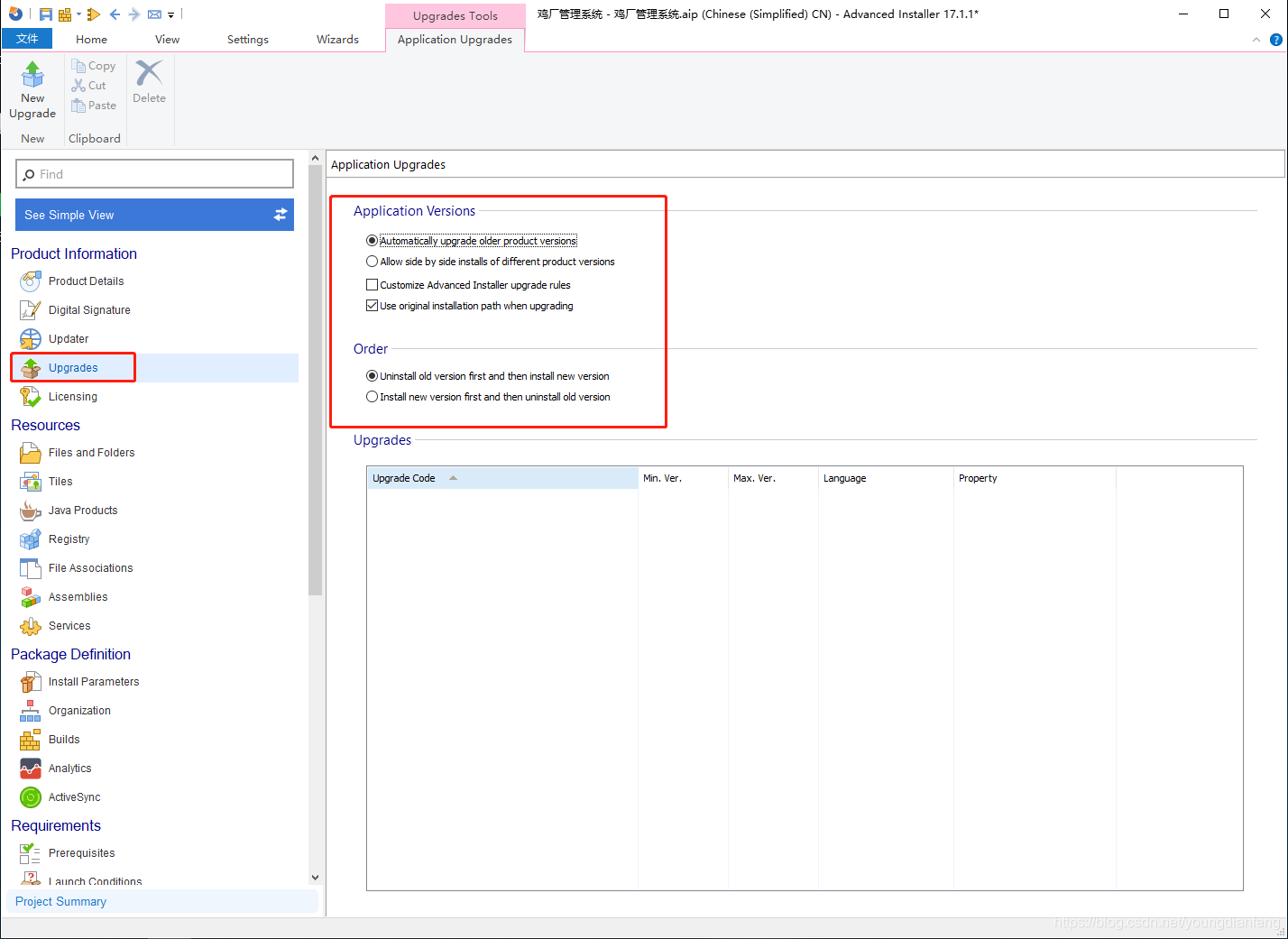This screenshot has height=939, width=1288.
Task: Open Launch Conditions in the sidebar
Action: click(x=95, y=880)
